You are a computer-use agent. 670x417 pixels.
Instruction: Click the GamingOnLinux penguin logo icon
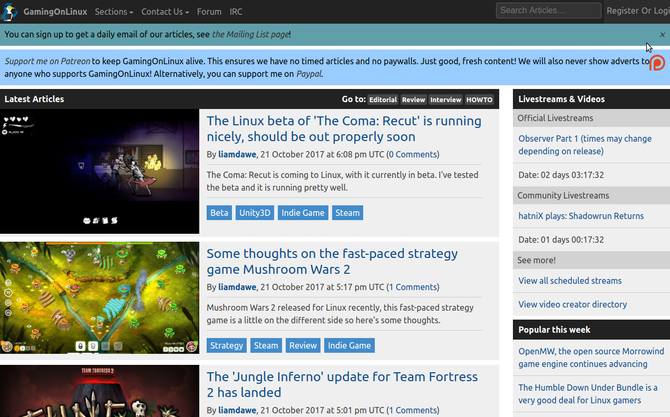pos(9,12)
